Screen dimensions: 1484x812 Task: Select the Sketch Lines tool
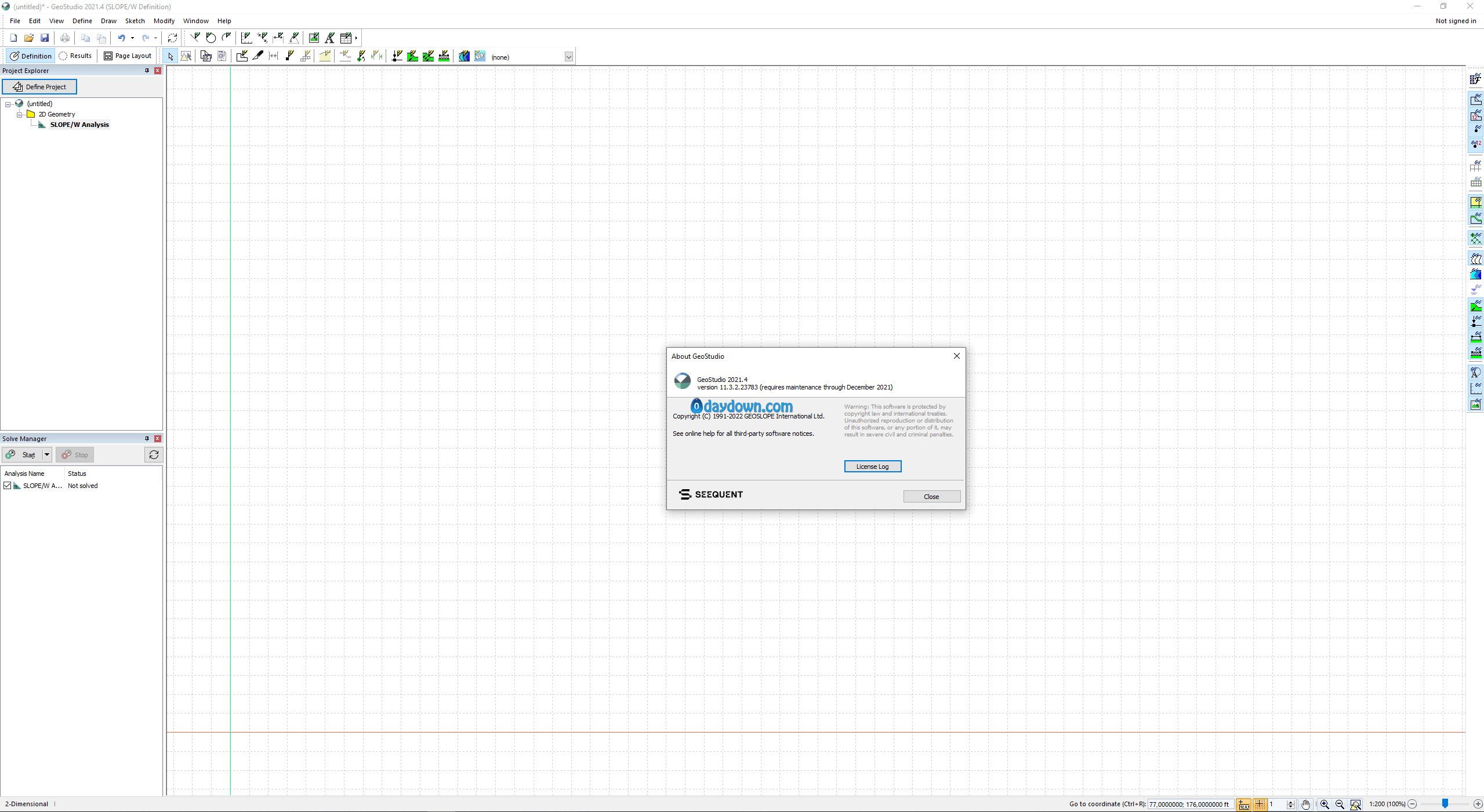point(195,38)
